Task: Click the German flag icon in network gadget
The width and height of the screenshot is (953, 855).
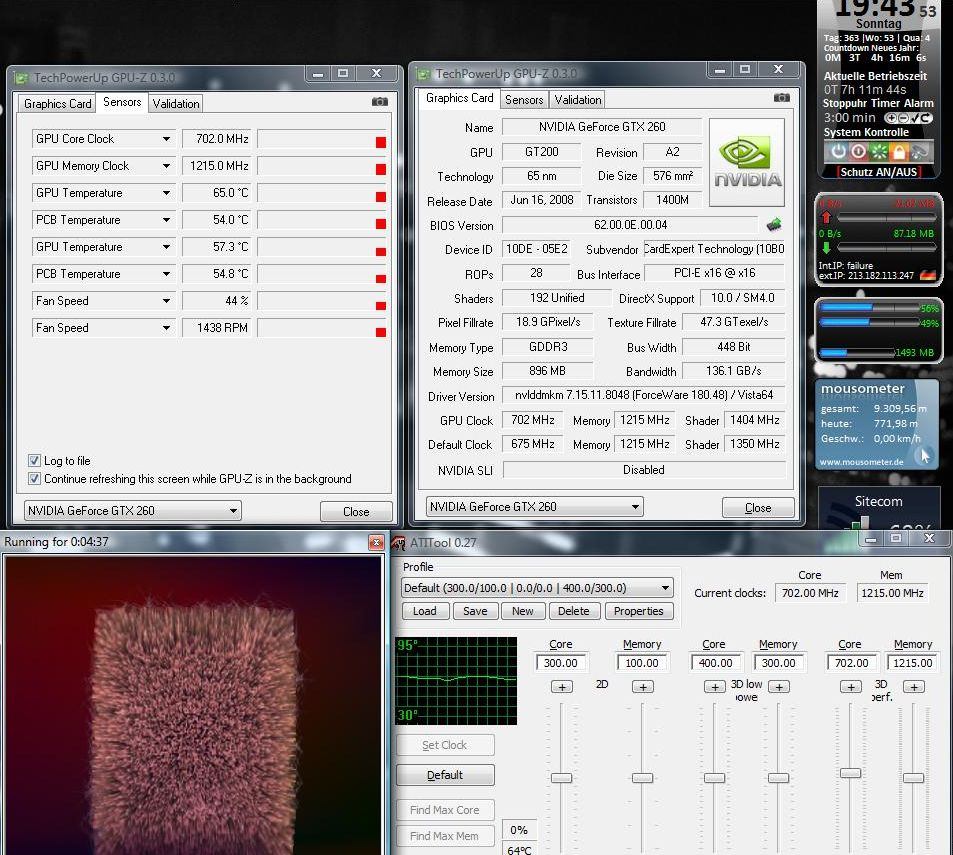Action: 927,275
